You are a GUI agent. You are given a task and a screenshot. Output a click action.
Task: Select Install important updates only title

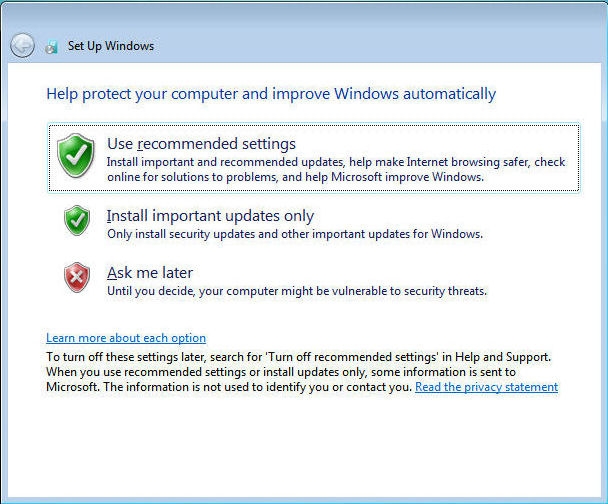210,216
